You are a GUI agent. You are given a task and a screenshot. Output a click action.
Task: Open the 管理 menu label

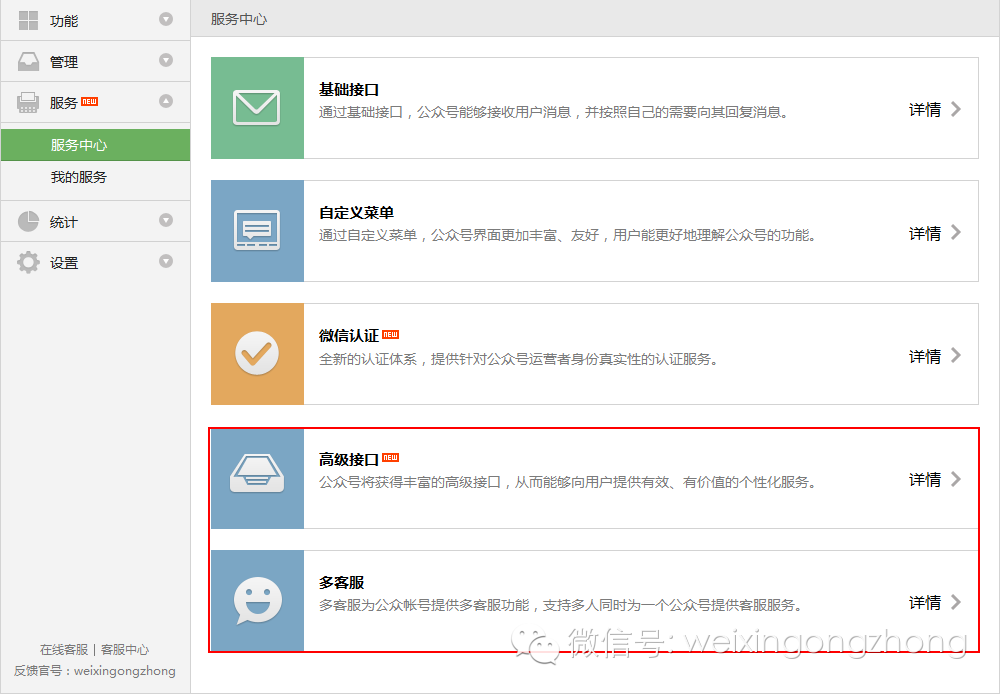pyautogui.click(x=64, y=62)
